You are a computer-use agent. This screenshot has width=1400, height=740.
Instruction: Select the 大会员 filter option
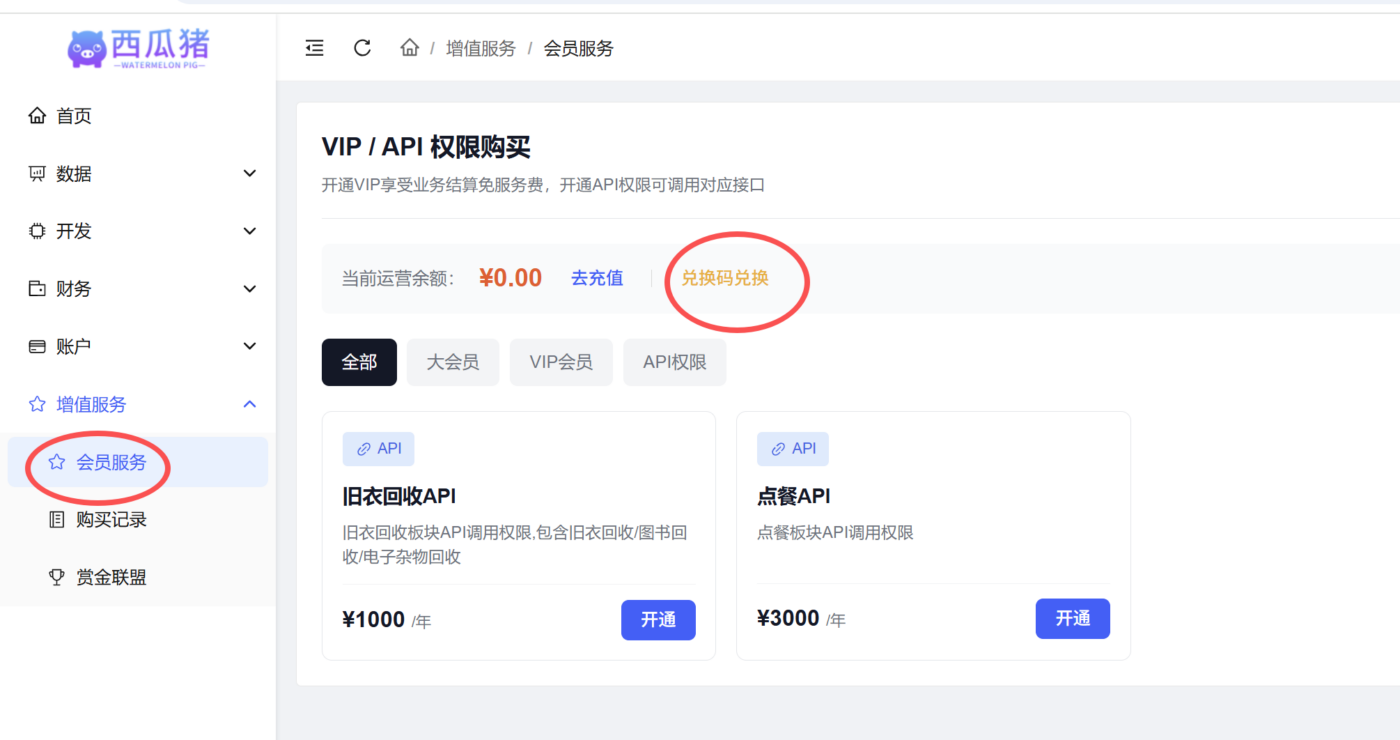tap(453, 362)
